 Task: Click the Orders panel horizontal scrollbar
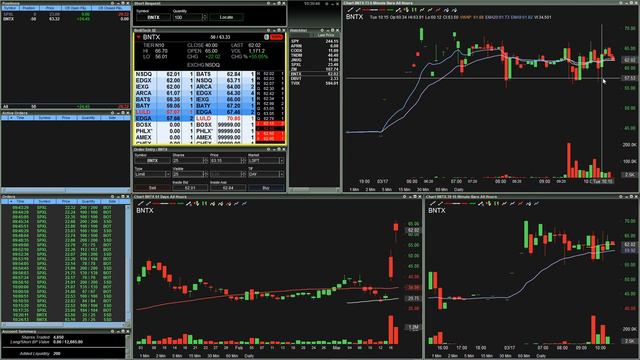coord(64,325)
